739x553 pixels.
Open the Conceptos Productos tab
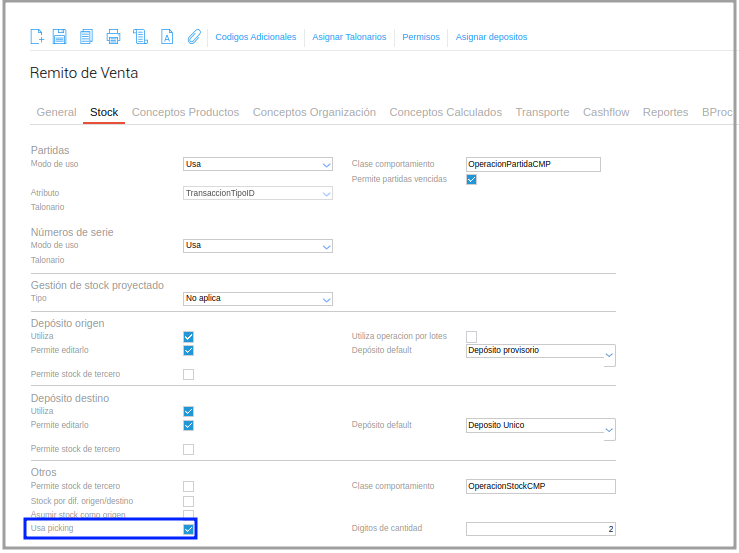tap(185, 112)
